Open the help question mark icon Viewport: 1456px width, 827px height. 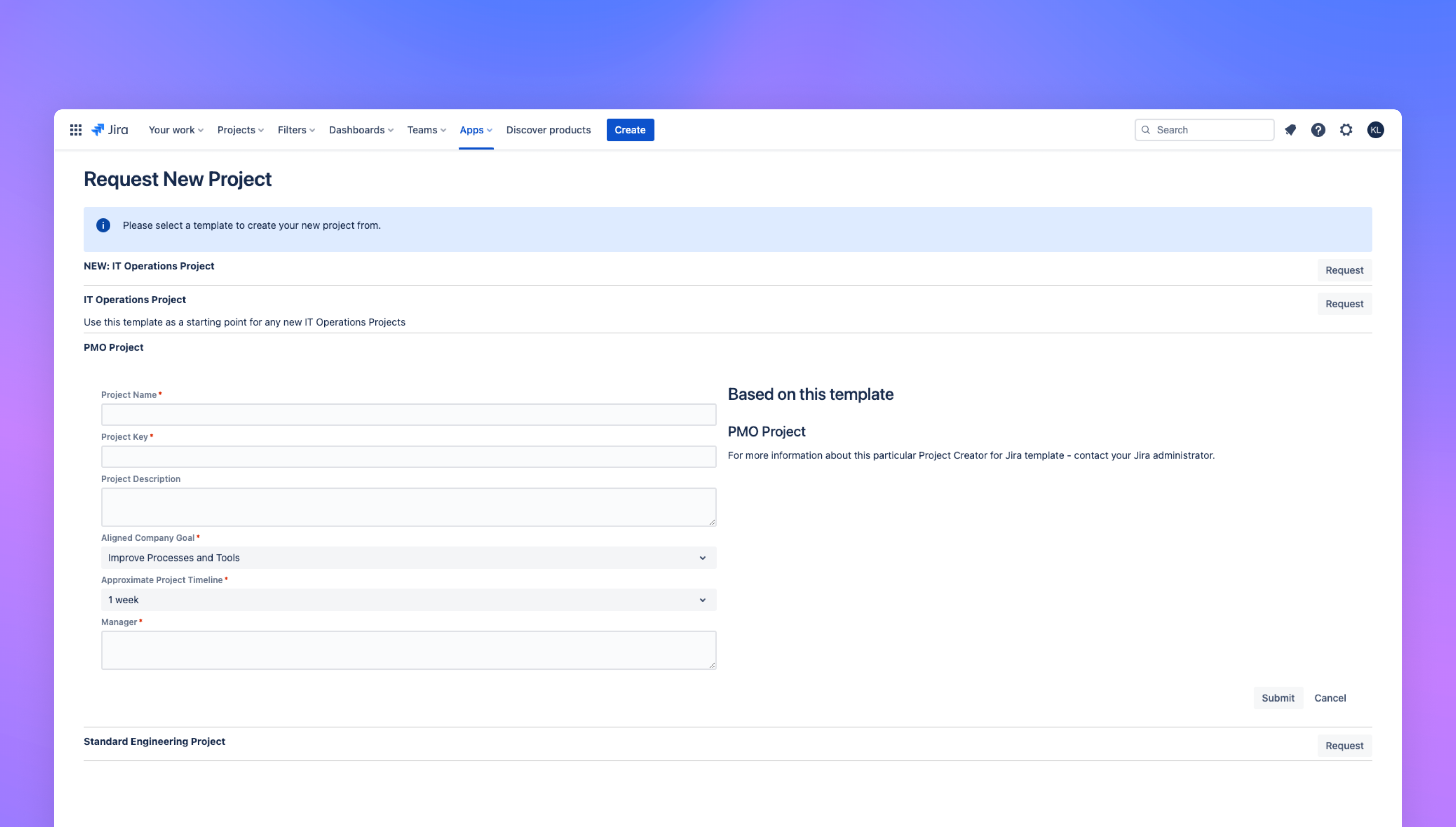point(1318,130)
